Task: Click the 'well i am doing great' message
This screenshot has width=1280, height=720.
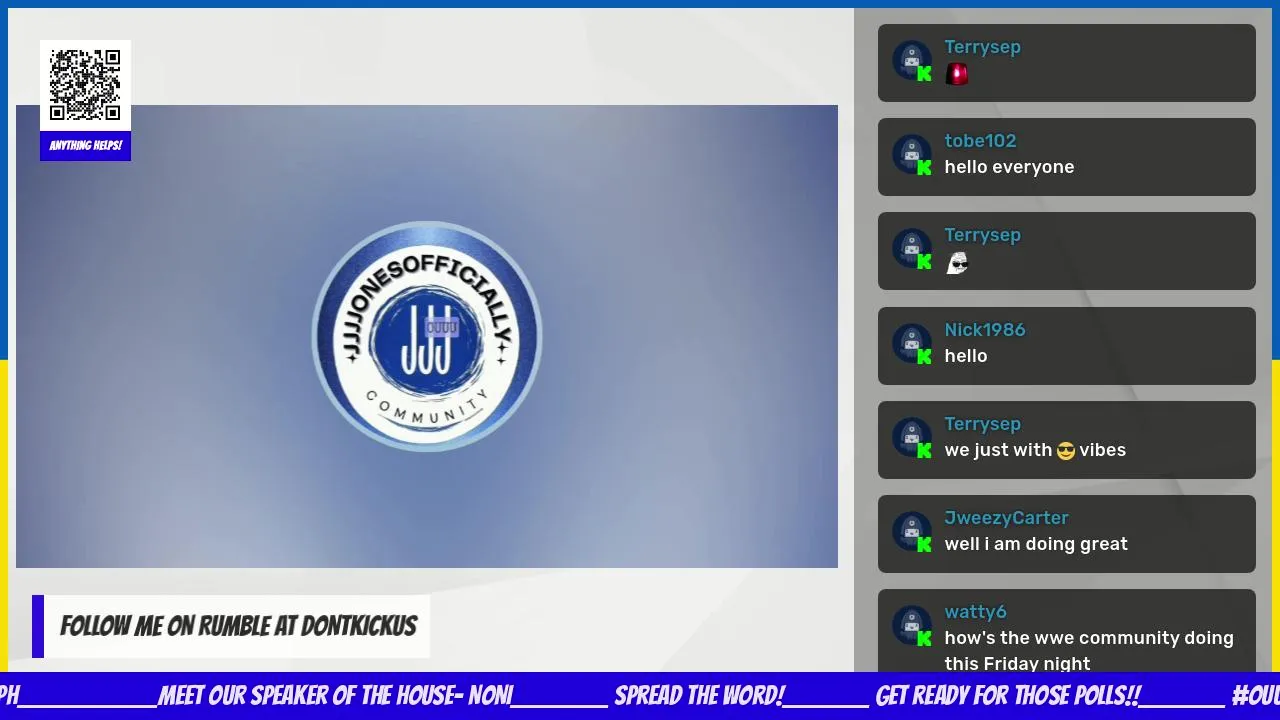Action: pos(1036,544)
